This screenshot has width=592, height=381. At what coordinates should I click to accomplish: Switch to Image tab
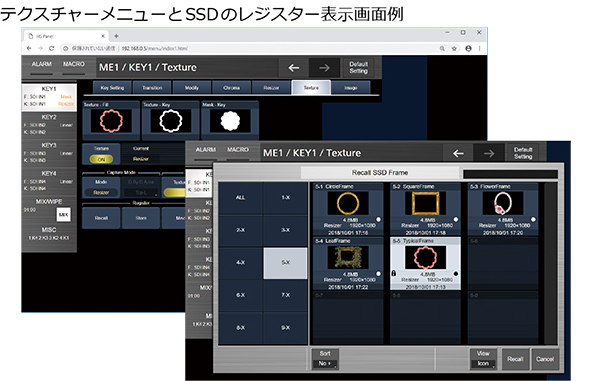[x=351, y=88]
